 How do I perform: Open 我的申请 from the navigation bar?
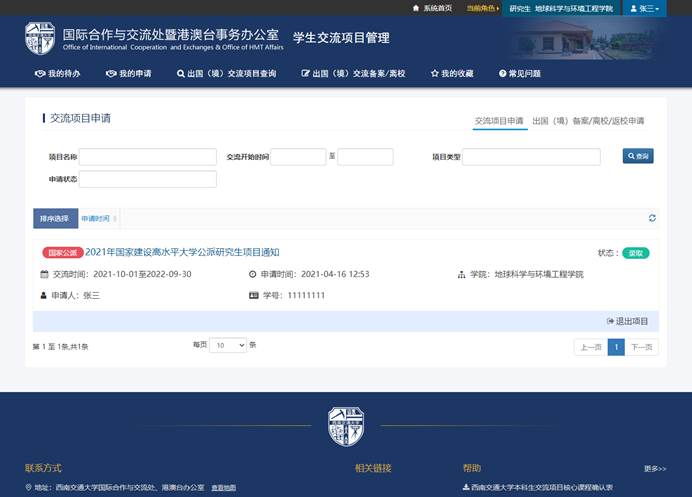[129, 73]
